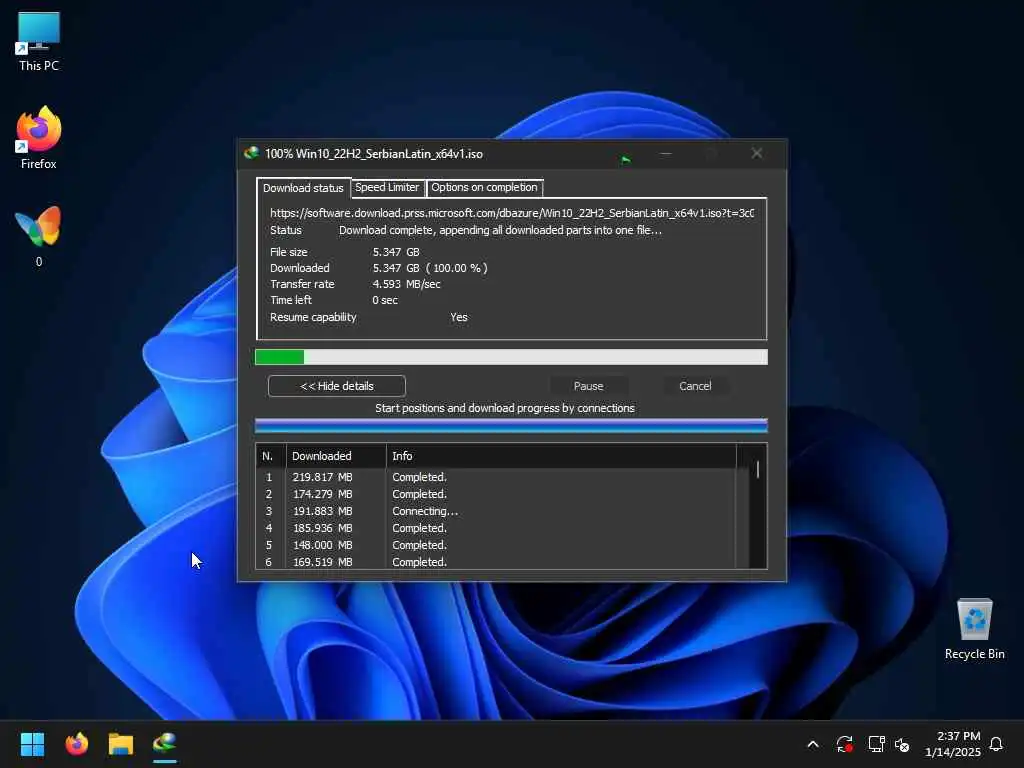Image resolution: width=1024 pixels, height=768 pixels.
Task: Switch to the Speed Limiter tab
Action: [387, 187]
